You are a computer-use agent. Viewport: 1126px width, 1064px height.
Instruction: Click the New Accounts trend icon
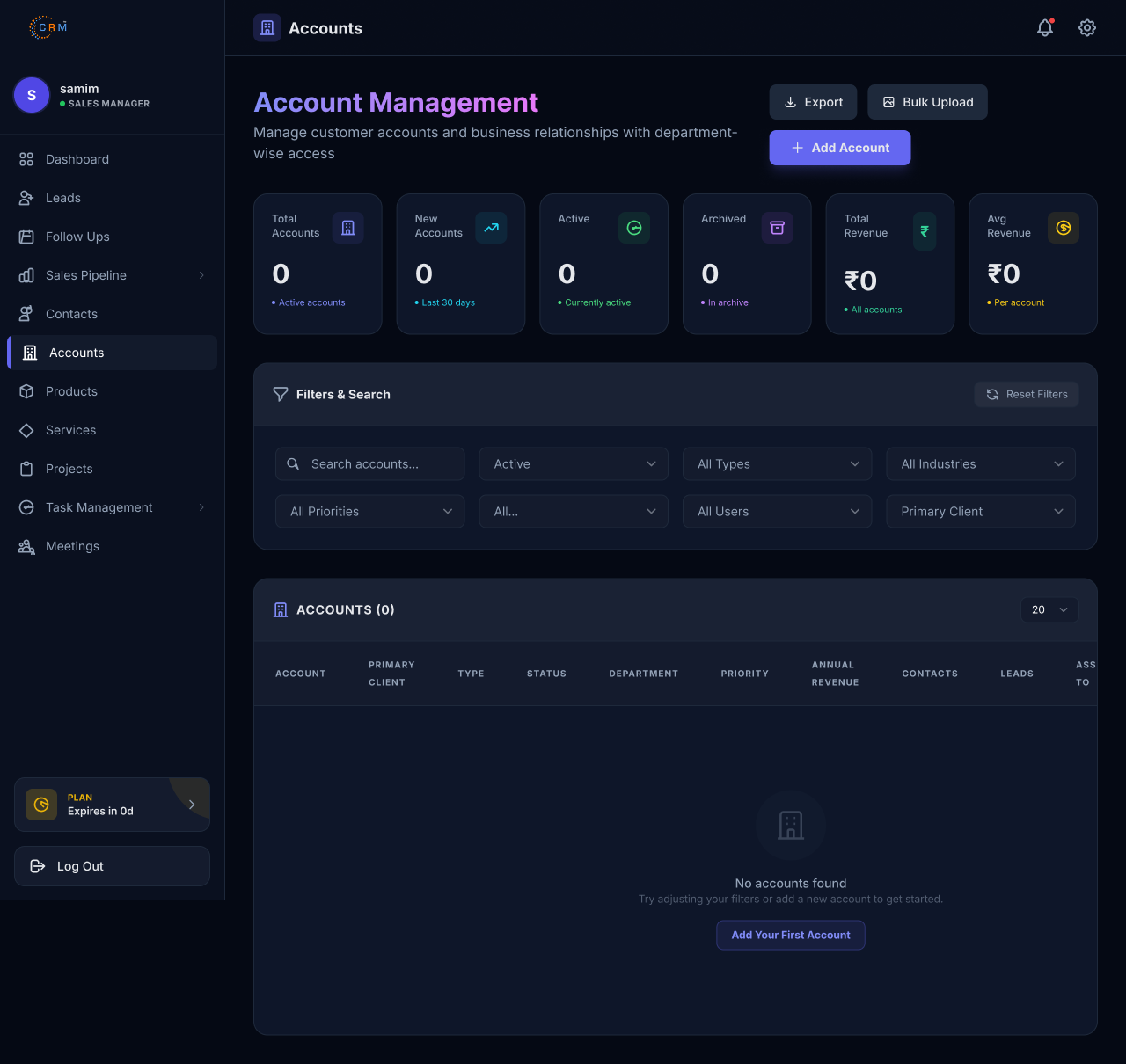pos(491,228)
